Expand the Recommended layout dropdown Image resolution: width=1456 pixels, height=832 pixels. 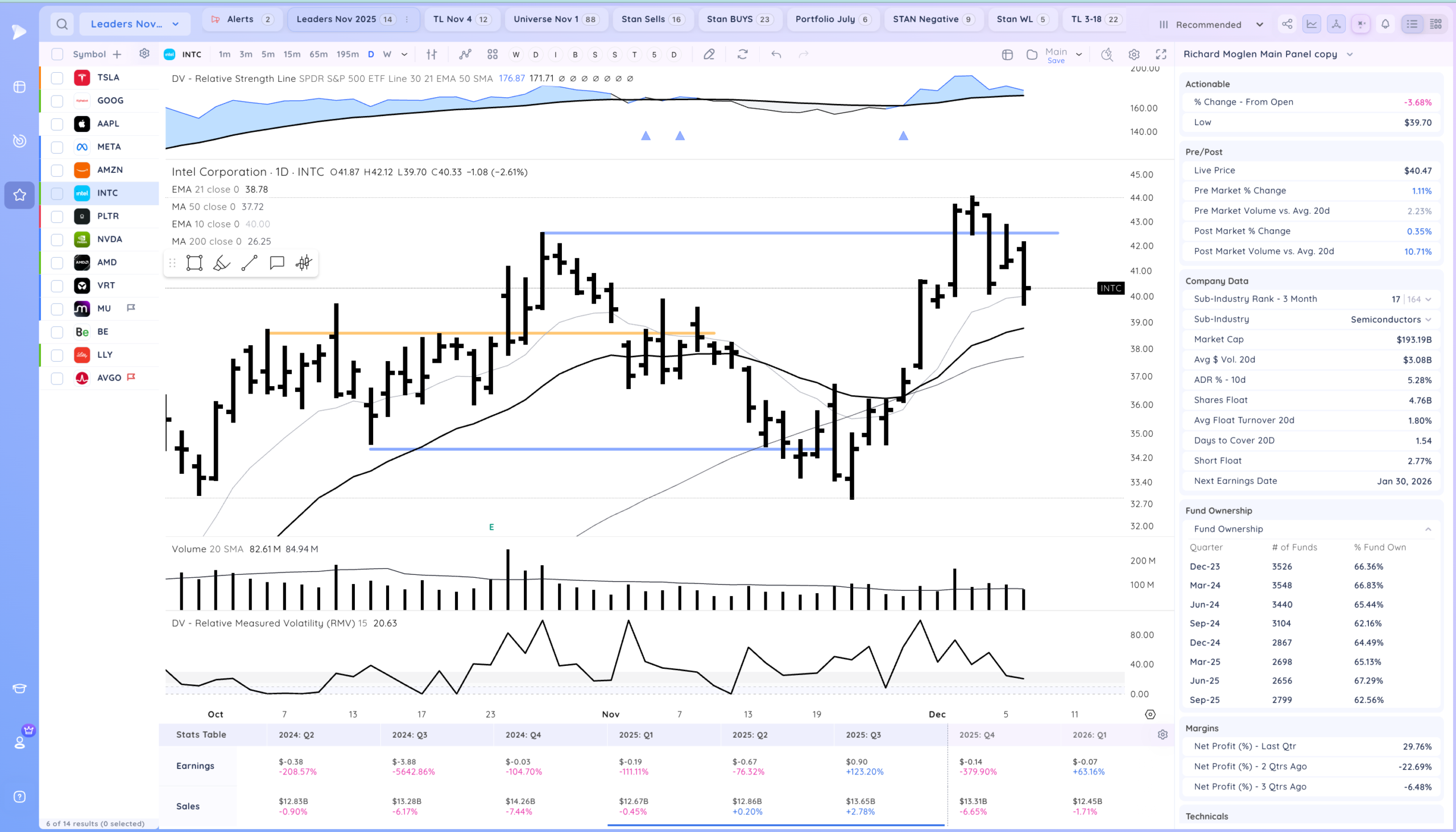pos(1259,24)
